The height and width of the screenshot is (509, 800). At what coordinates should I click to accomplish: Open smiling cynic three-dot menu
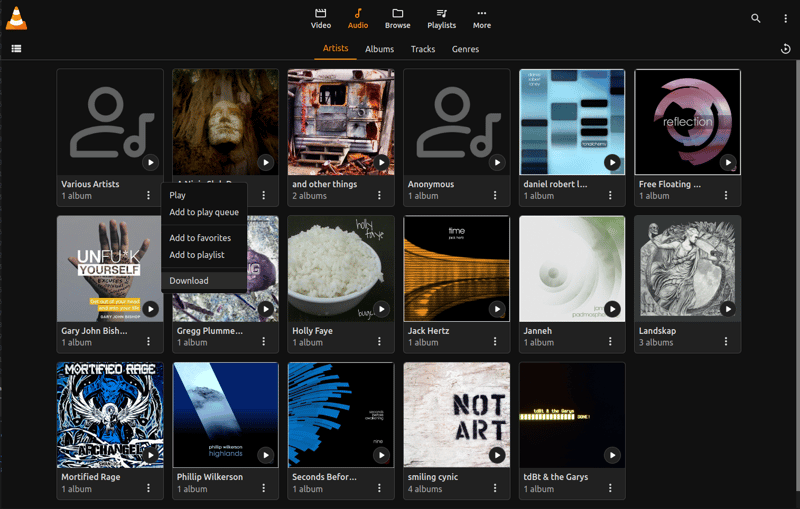[495, 488]
